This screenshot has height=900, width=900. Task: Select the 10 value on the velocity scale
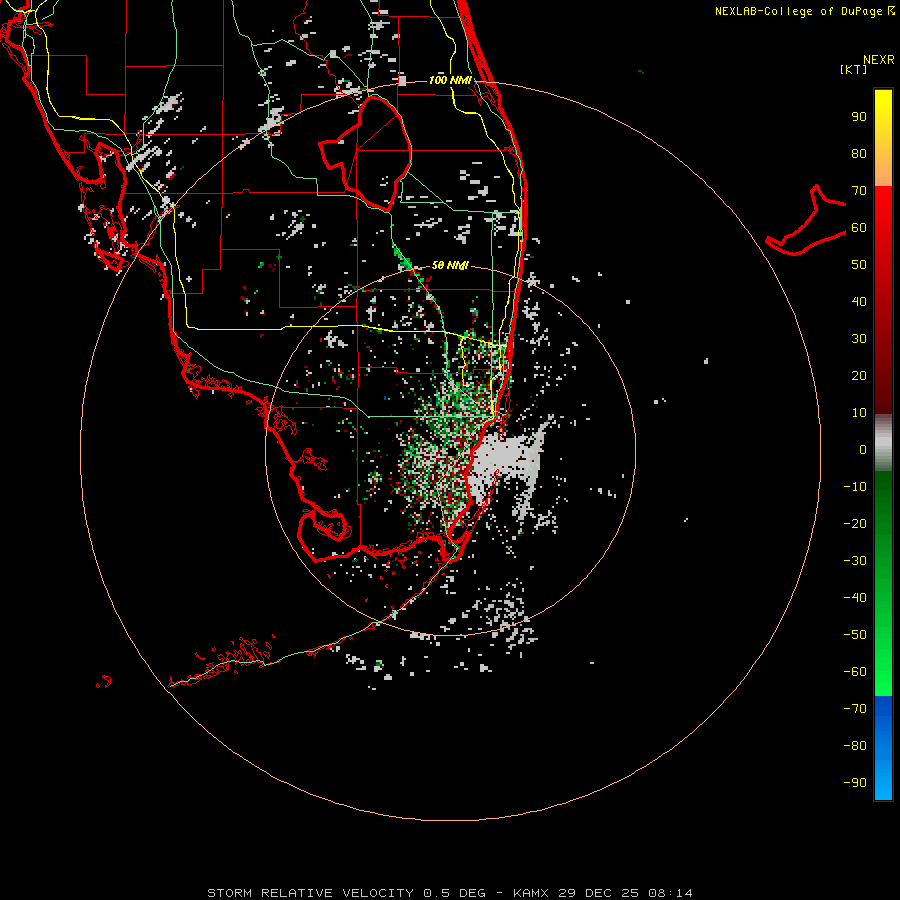[859, 413]
